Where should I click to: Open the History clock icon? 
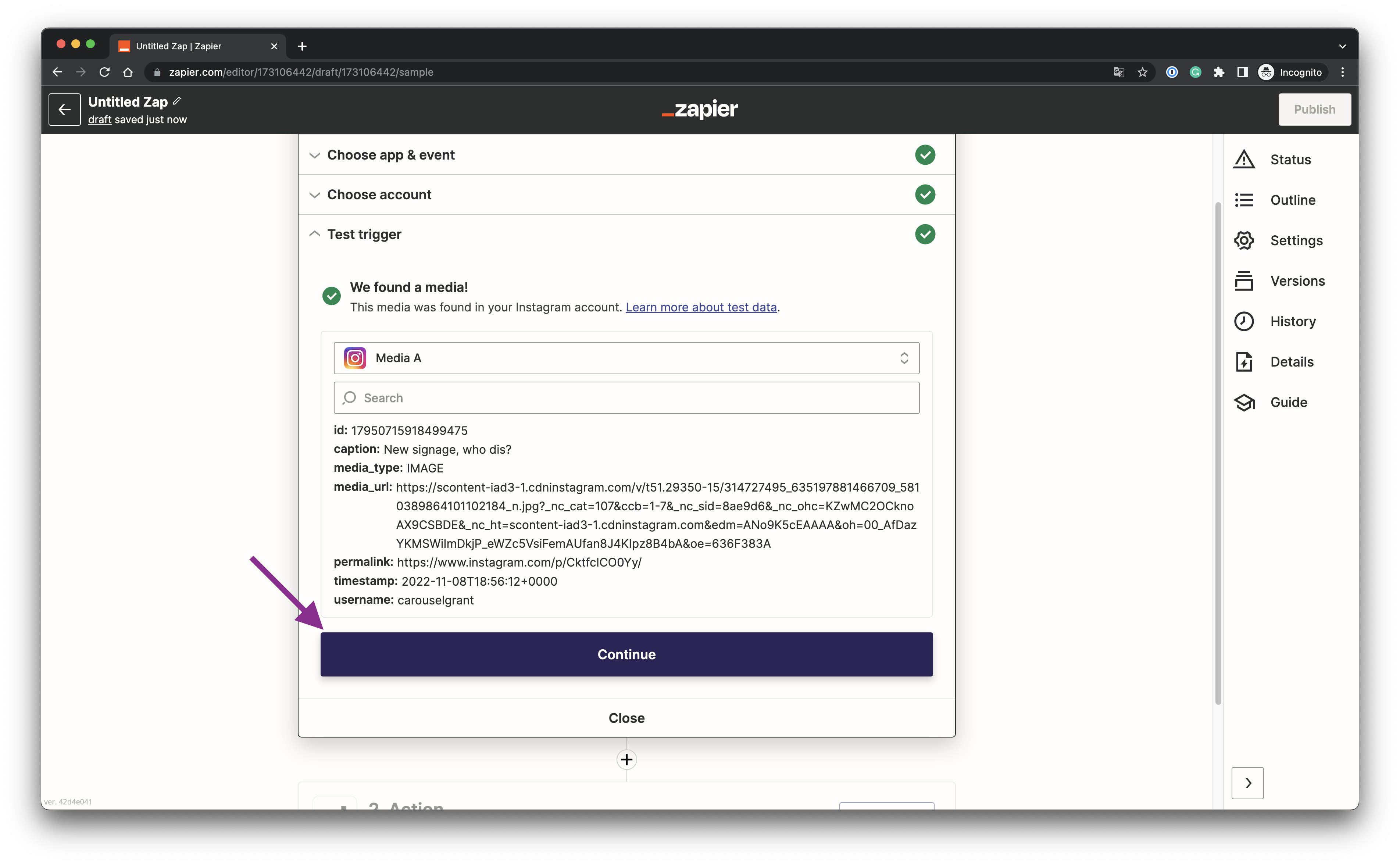click(1244, 321)
